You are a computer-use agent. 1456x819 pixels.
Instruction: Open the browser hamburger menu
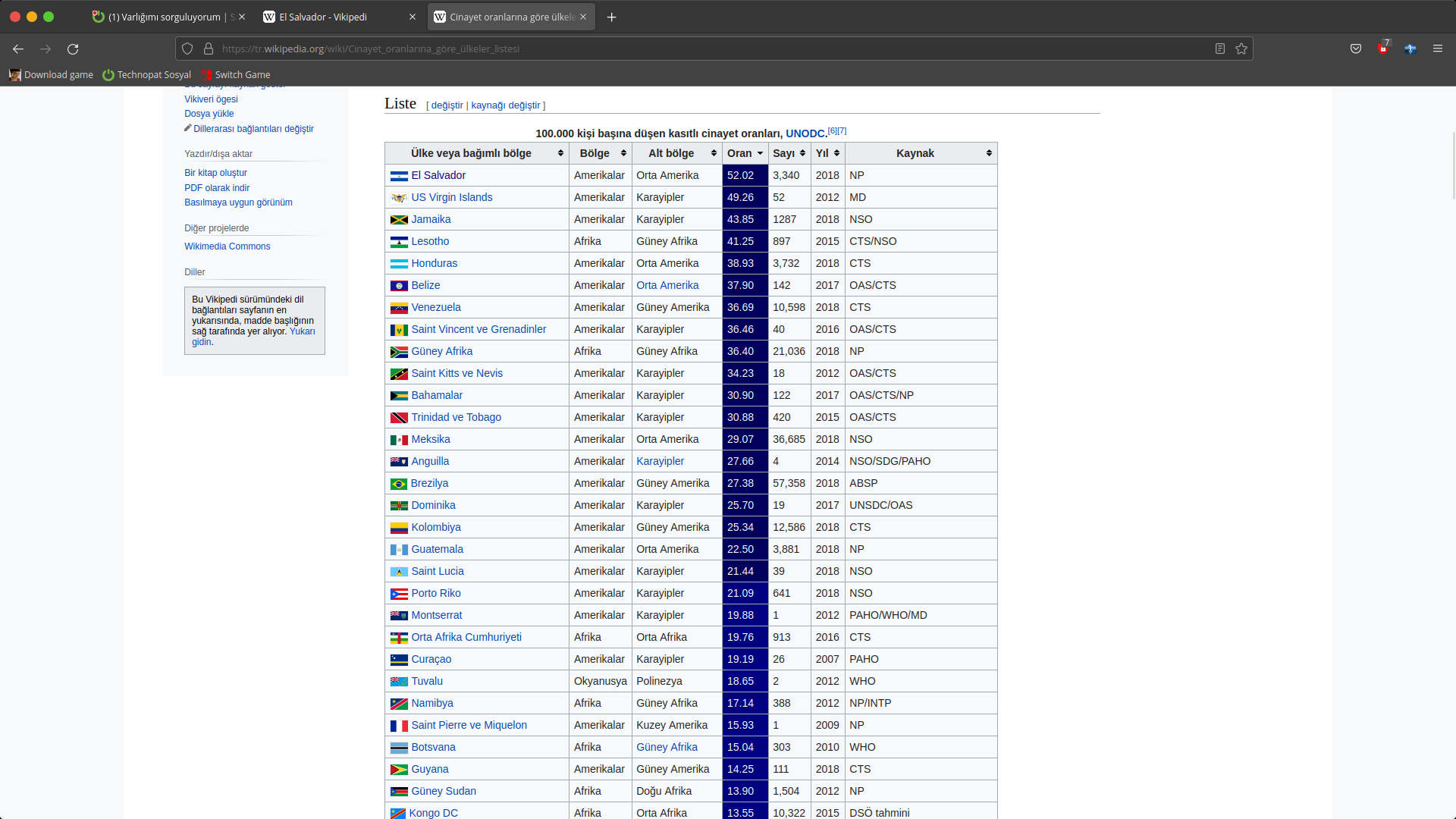(x=1438, y=49)
